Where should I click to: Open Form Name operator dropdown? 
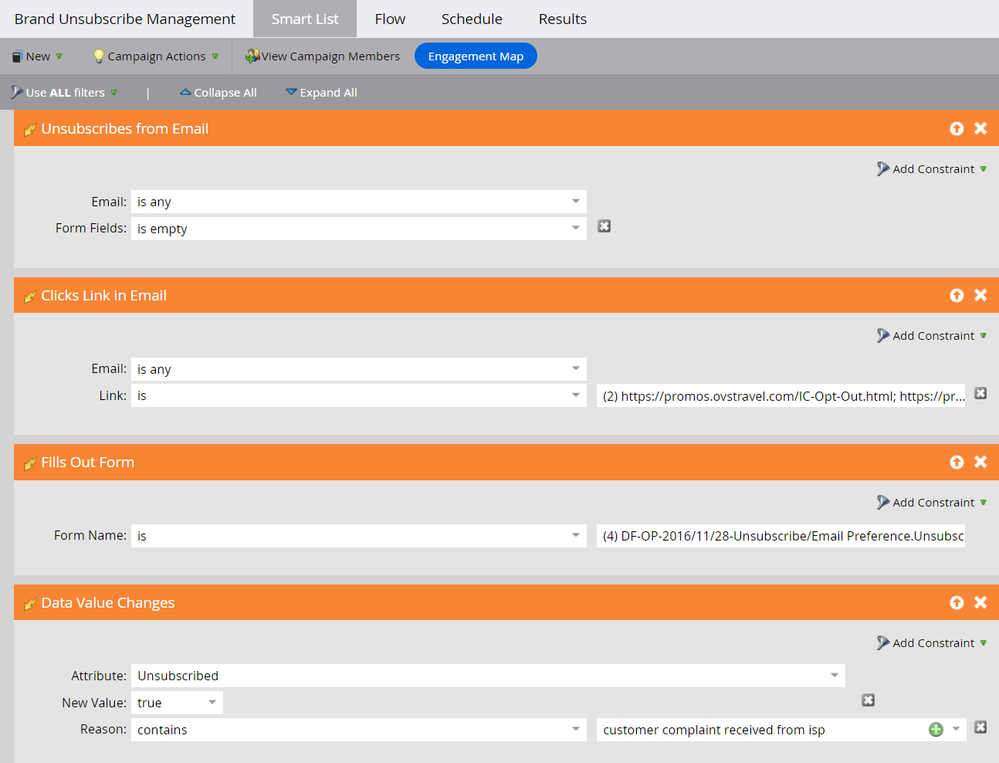point(359,536)
